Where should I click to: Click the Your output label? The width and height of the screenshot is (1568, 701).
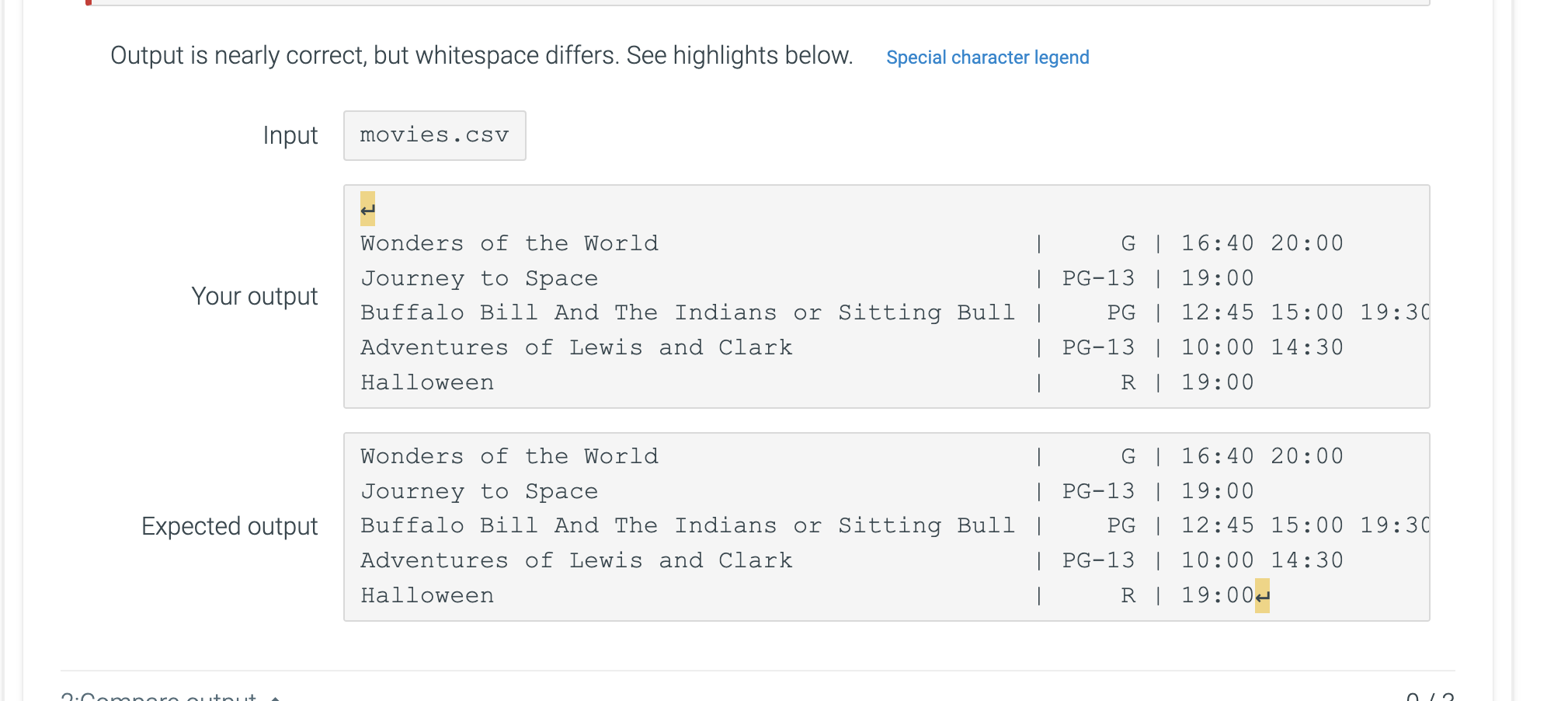(255, 296)
